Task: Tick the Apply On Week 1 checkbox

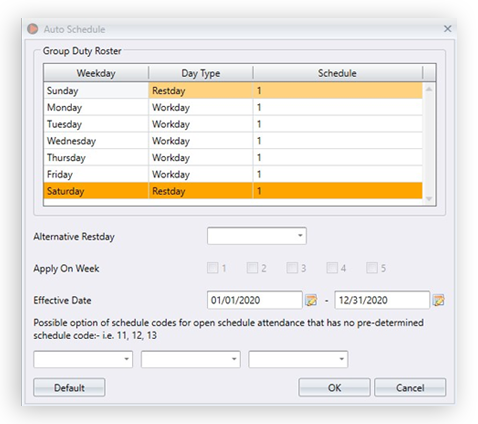Action: pos(212,268)
